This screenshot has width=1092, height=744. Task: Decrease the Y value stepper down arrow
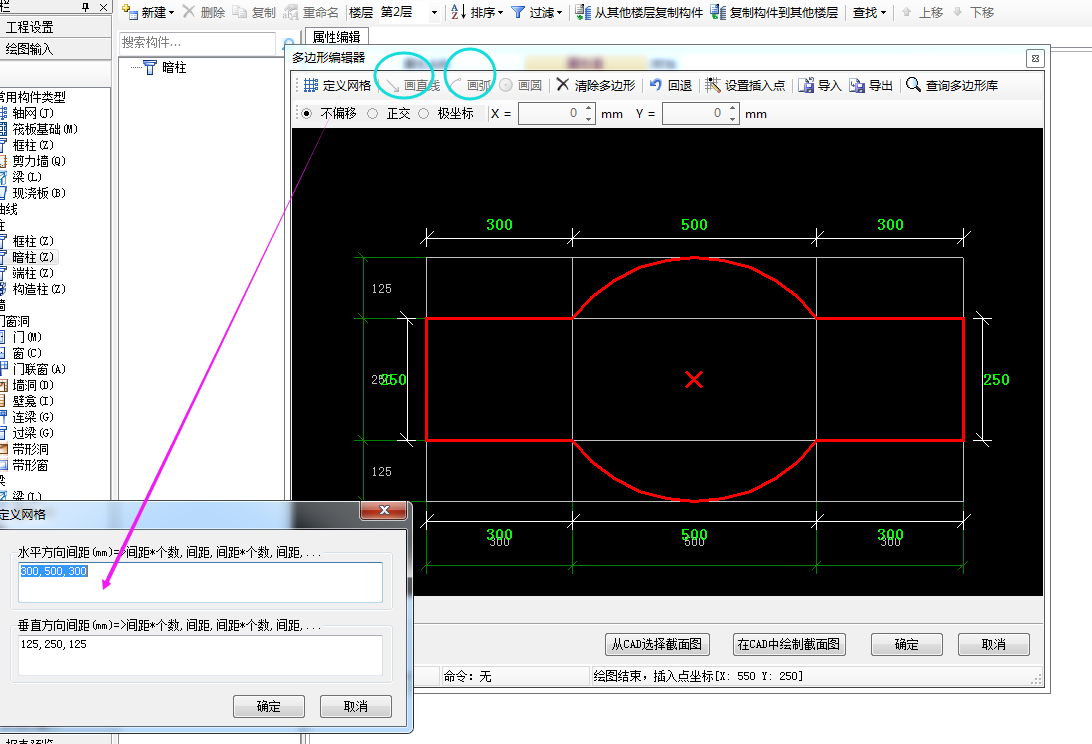coord(733,119)
